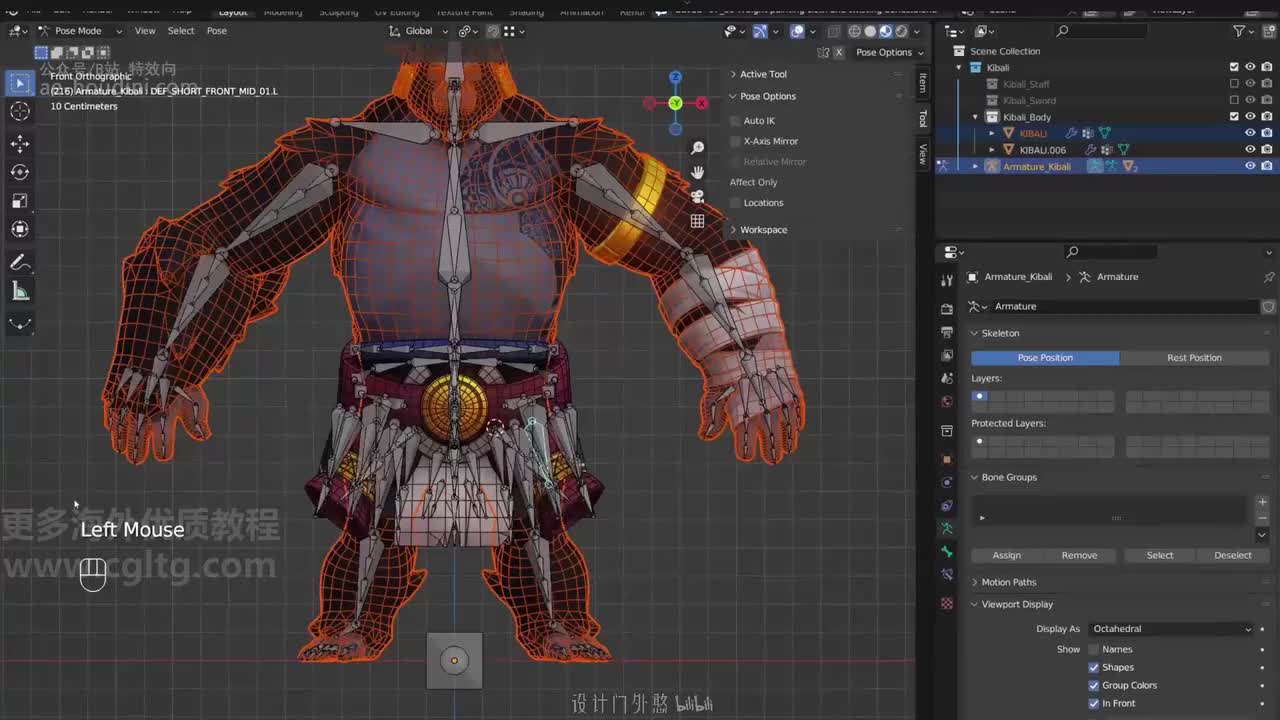Open the Pose menu in header
Screen dimensions: 1280x720
coord(216,31)
